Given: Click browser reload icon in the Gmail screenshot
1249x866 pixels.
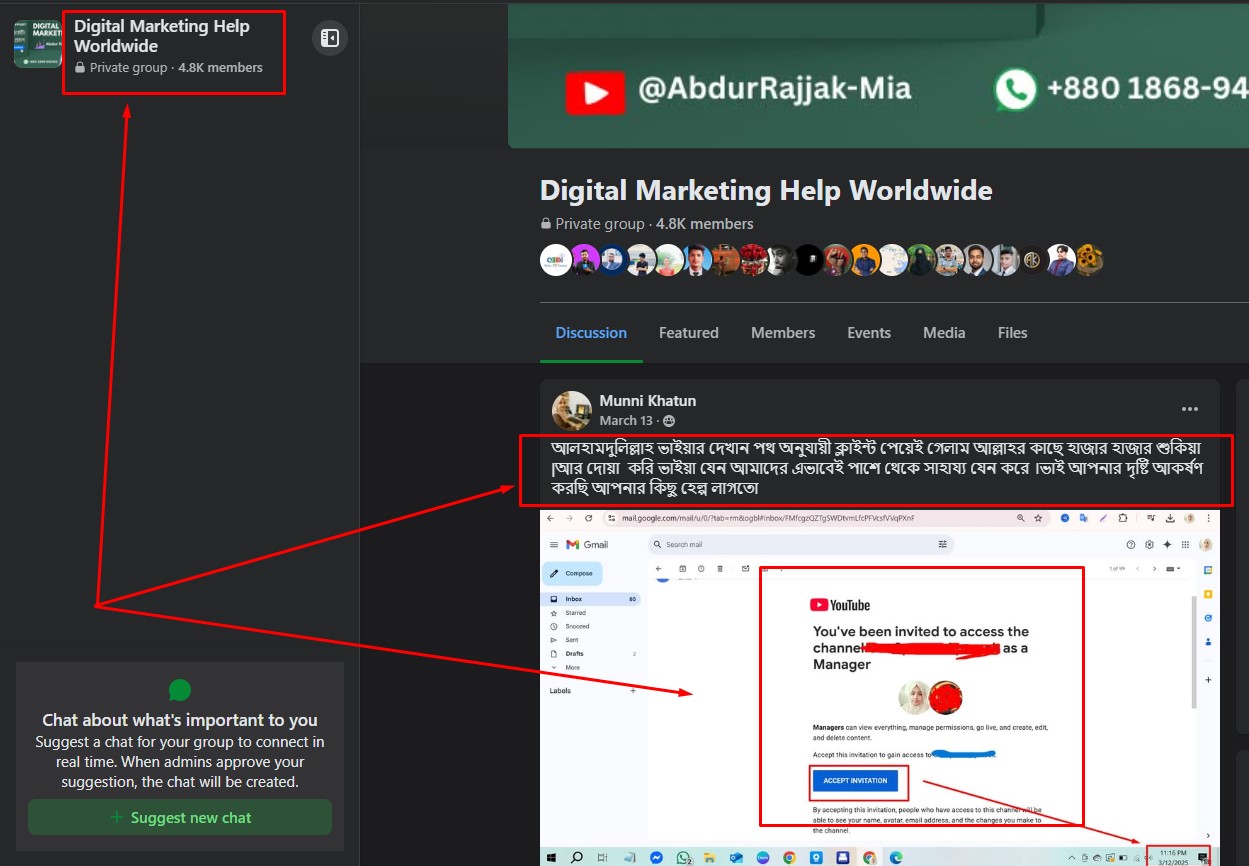Looking at the screenshot, I should pyautogui.click(x=588, y=518).
